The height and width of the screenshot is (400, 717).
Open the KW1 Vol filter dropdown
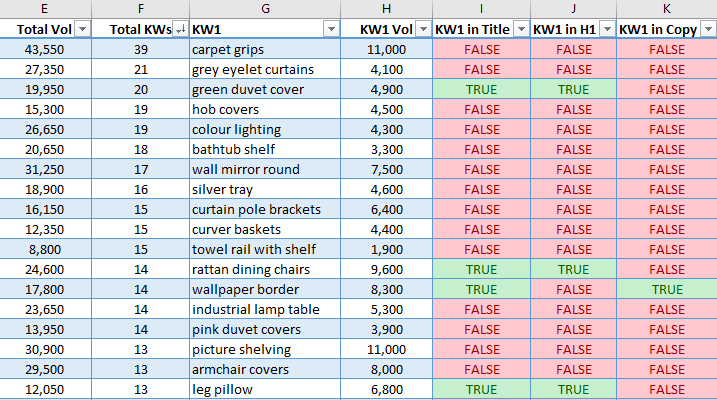pyautogui.click(x=423, y=30)
